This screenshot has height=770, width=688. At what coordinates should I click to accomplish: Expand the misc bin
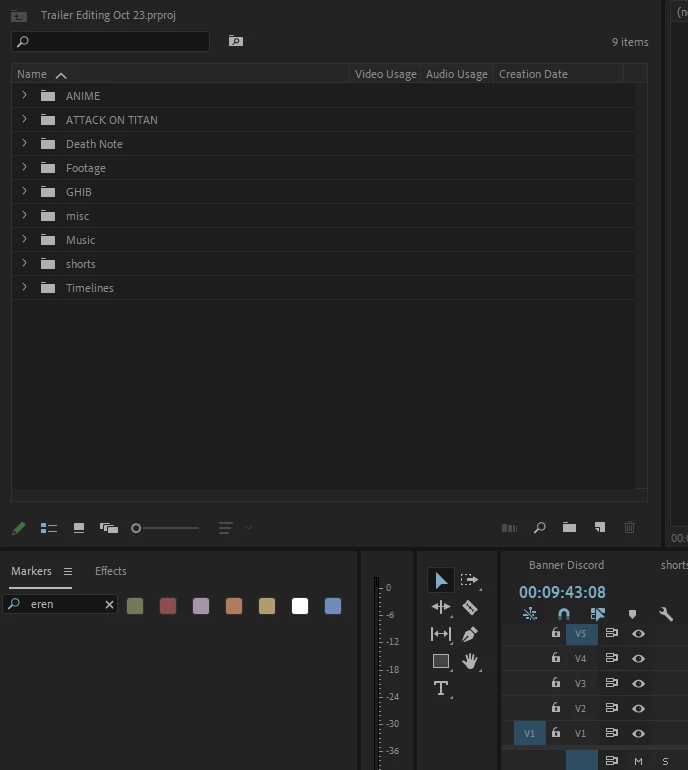[x=24, y=216]
